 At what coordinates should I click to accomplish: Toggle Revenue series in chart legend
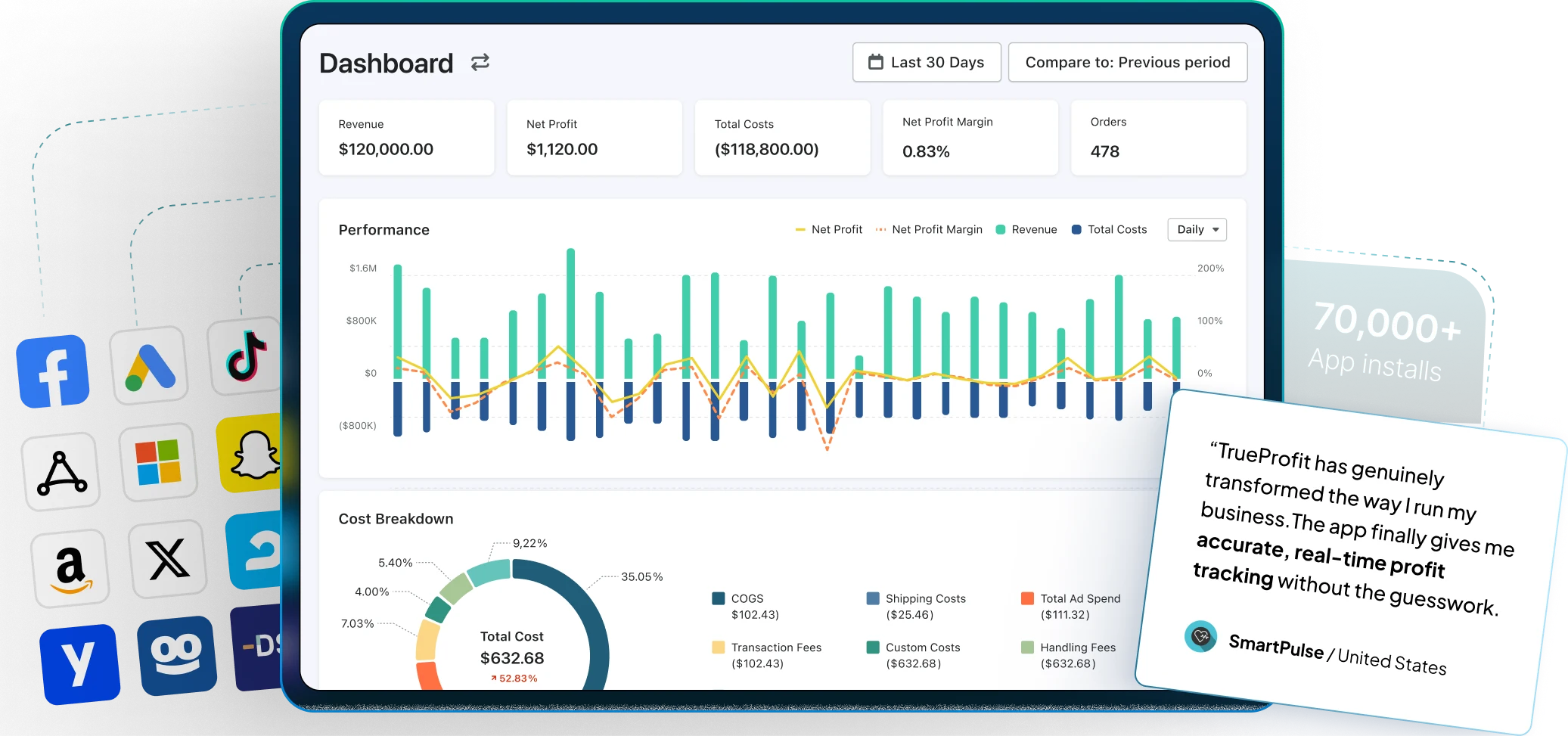[1026, 229]
